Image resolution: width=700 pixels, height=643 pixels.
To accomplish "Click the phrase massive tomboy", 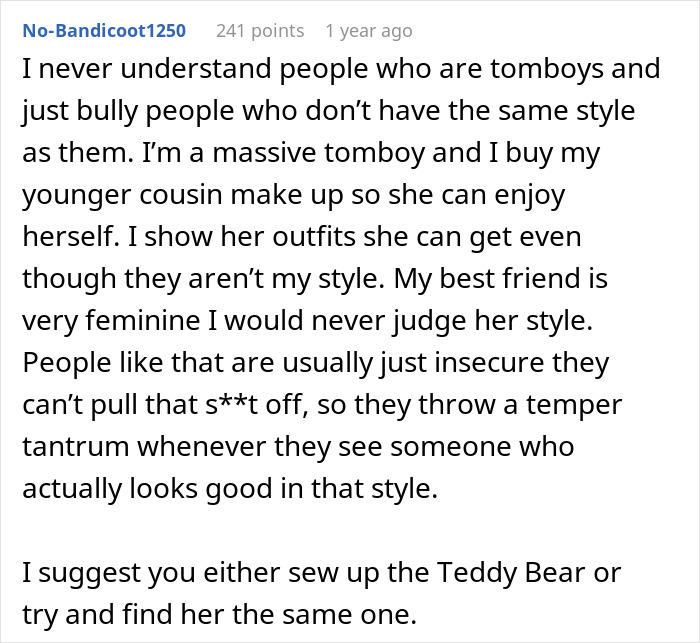I will (x=318, y=153).
